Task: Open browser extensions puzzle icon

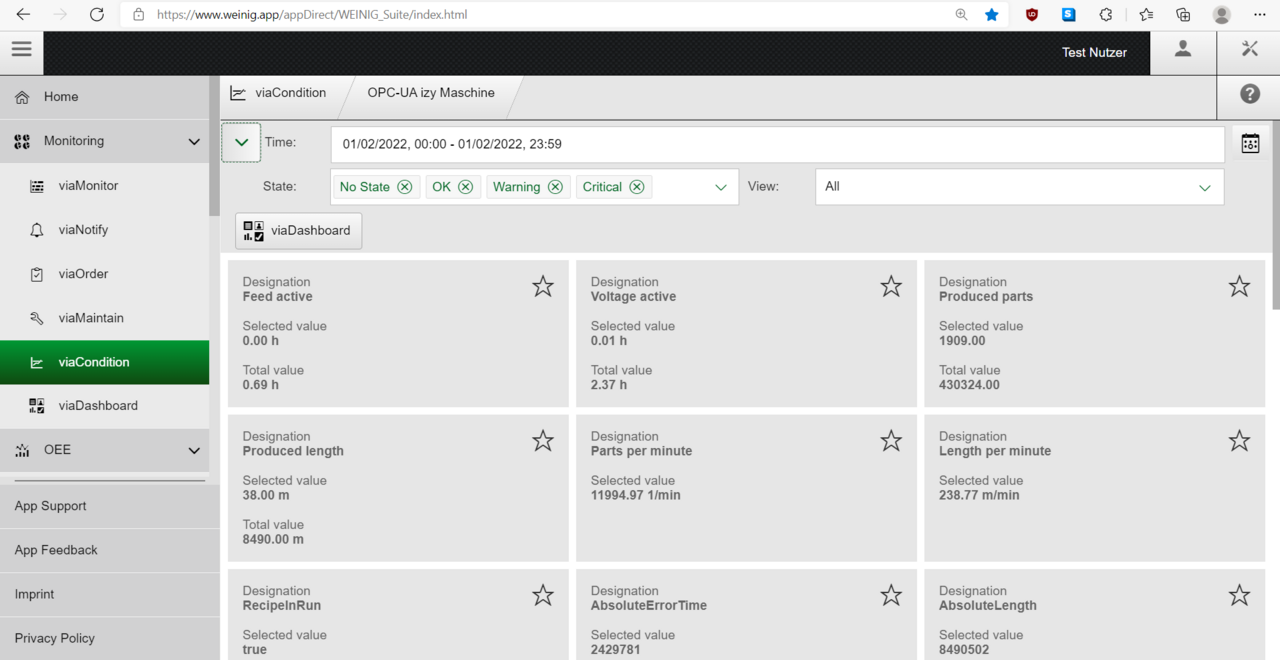Action: point(1106,15)
